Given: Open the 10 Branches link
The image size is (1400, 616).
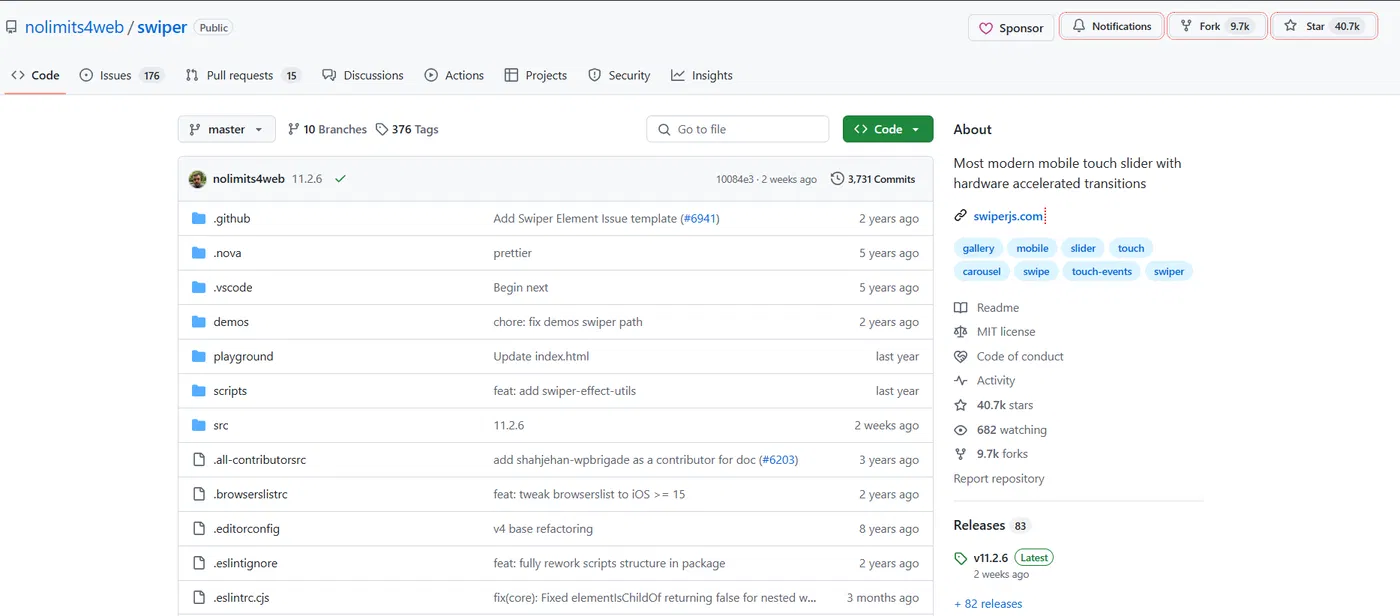Looking at the screenshot, I should pos(327,129).
